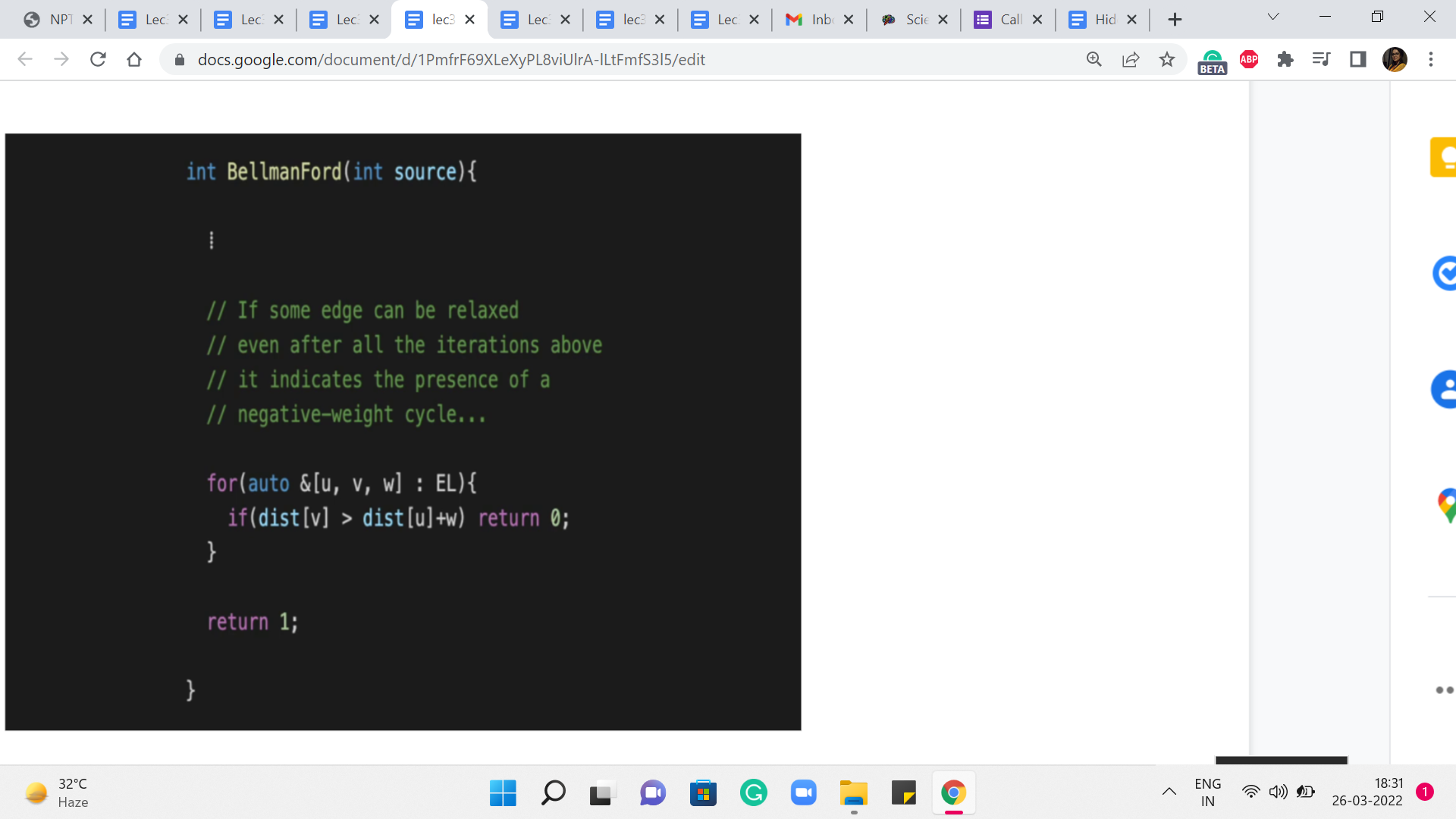1456x819 pixels.
Task: Toggle the browser side panel icon
Action: pos(1358,59)
